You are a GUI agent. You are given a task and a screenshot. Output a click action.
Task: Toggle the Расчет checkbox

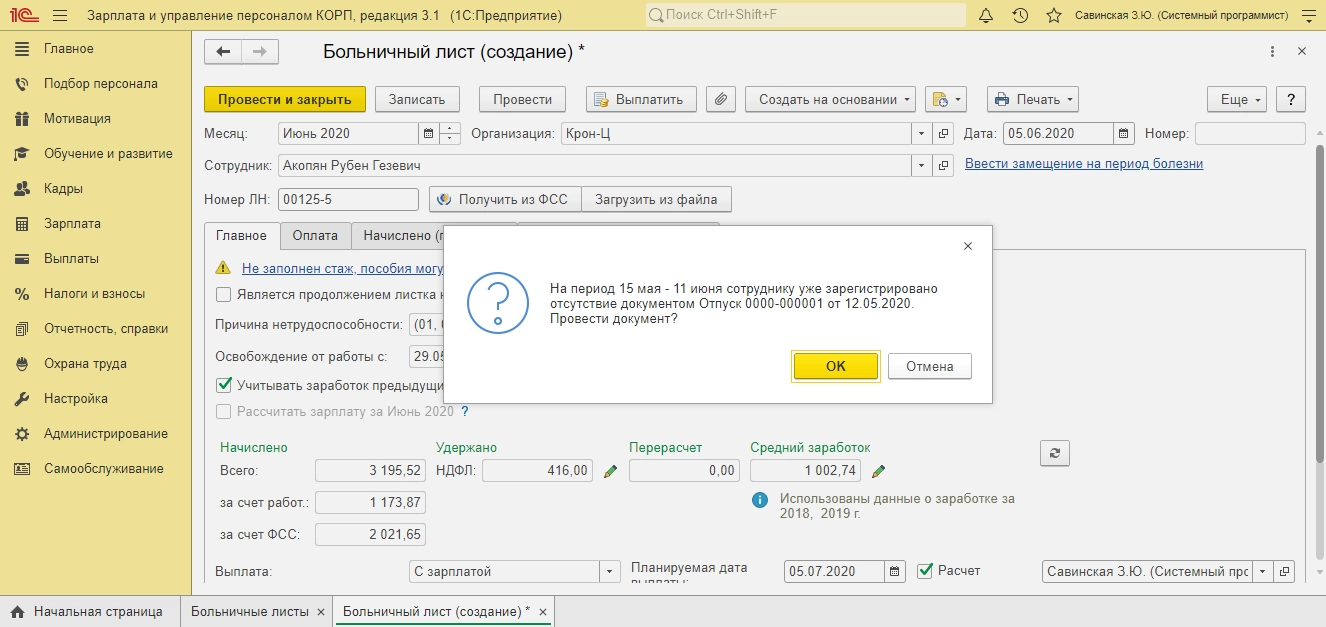click(x=925, y=570)
